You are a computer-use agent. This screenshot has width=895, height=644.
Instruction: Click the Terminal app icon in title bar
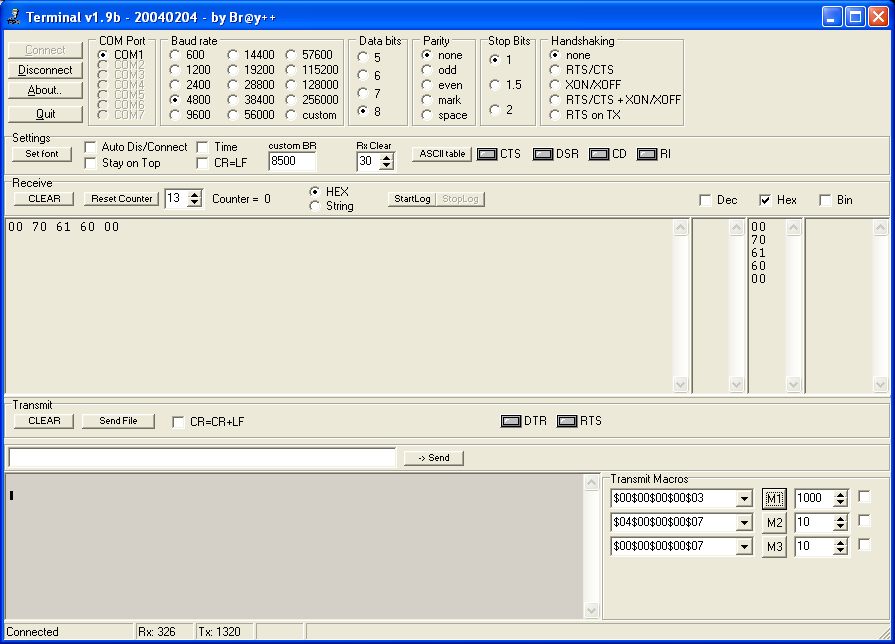tap(13, 17)
